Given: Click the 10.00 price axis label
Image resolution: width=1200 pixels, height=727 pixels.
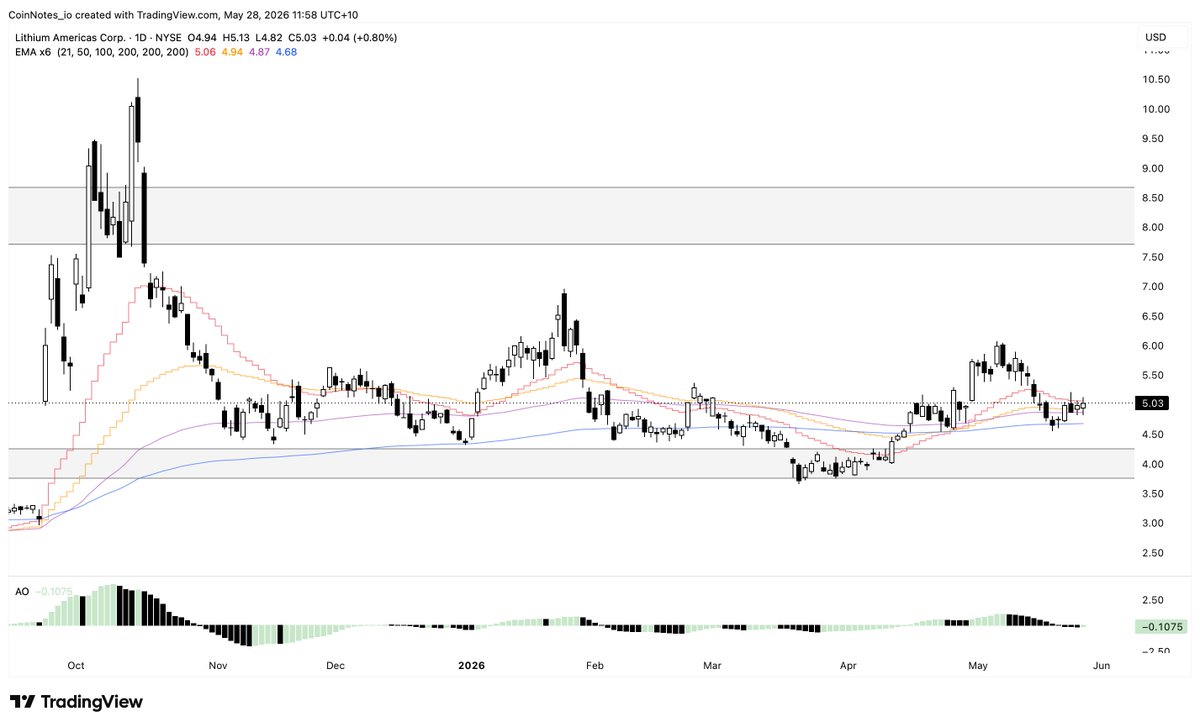Looking at the screenshot, I should [1158, 109].
